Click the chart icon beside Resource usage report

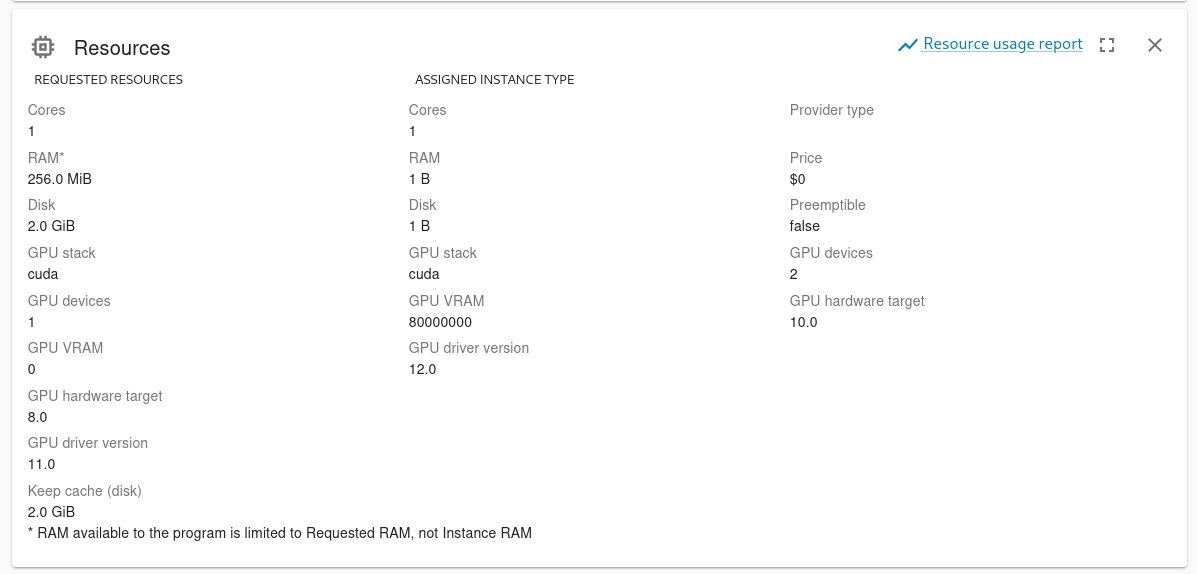pos(908,45)
